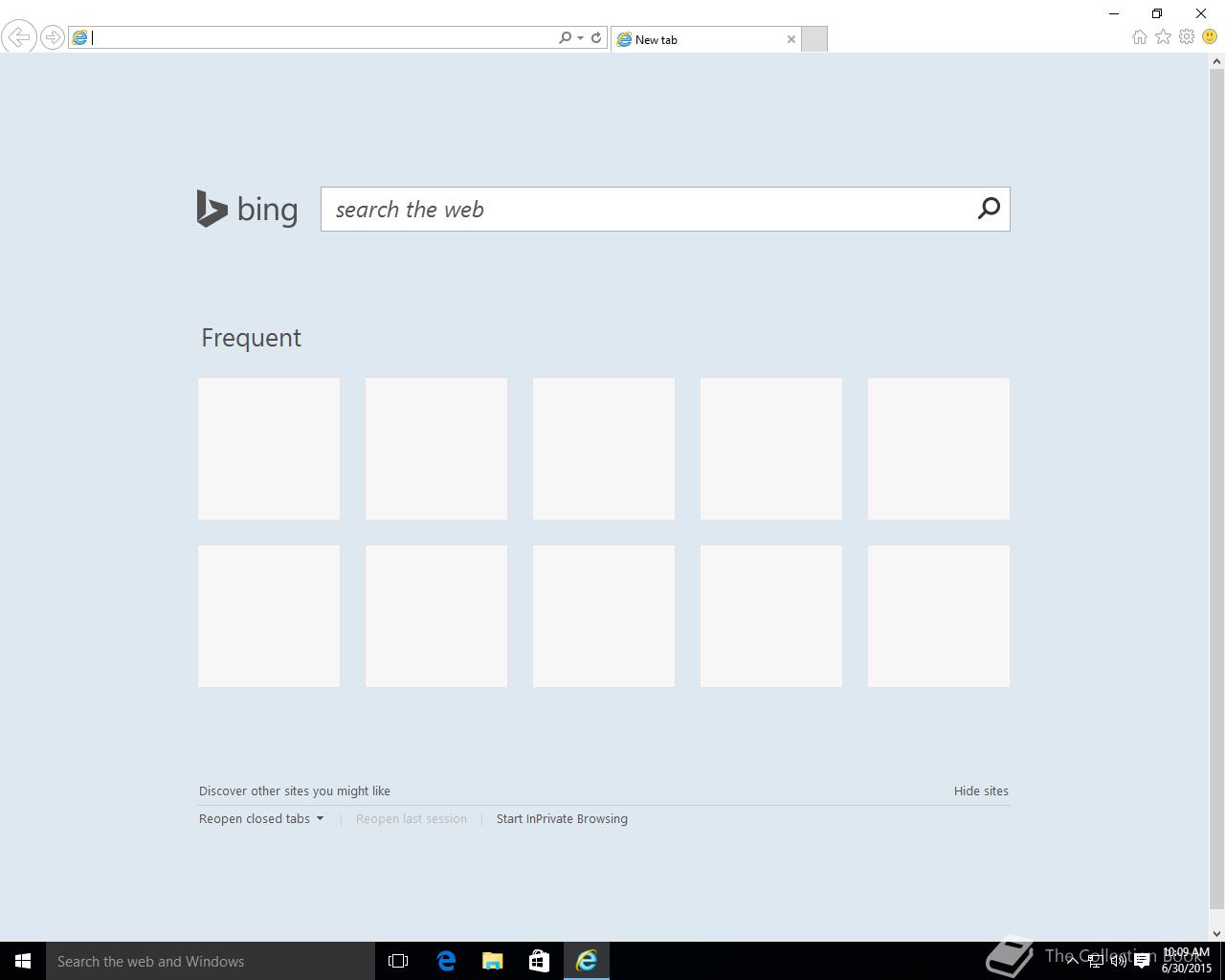Open Action Center notification icon
The image size is (1225, 980).
point(1142,961)
